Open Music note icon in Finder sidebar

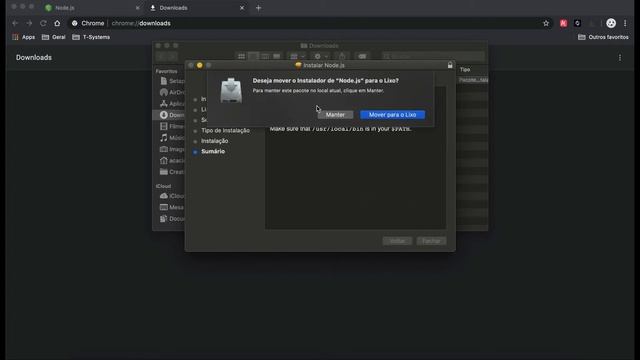(164, 138)
